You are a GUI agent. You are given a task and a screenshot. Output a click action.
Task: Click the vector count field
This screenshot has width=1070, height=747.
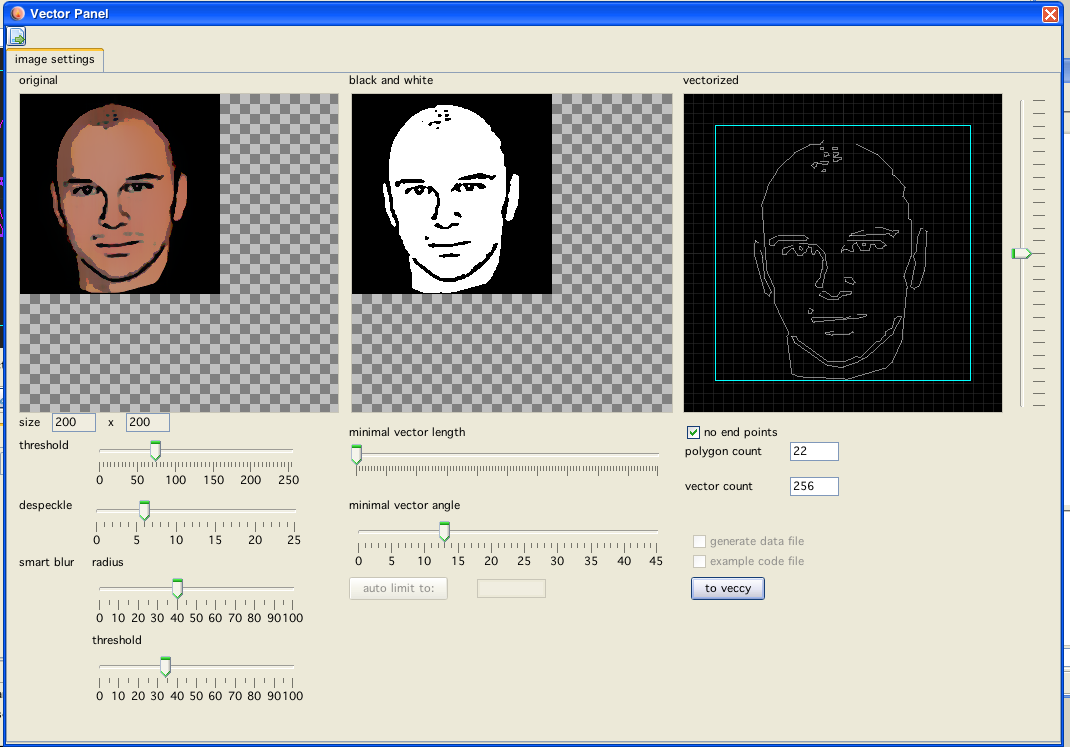[813, 487]
